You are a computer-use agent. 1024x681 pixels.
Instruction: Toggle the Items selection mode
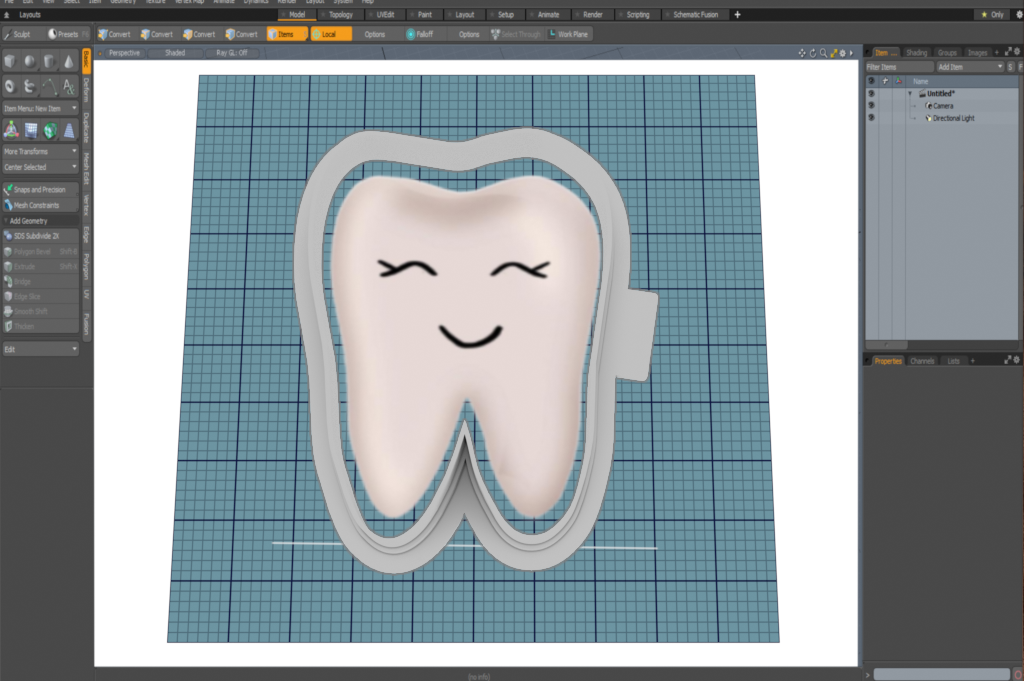[x=286, y=34]
